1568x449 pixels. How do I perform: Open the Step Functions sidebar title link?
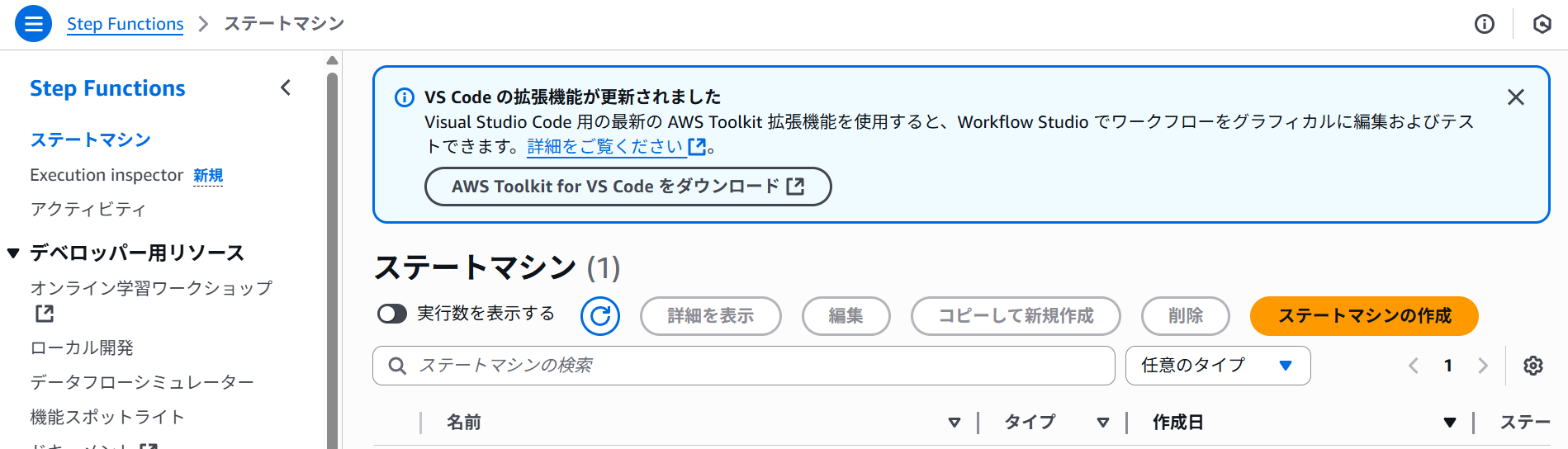107,88
